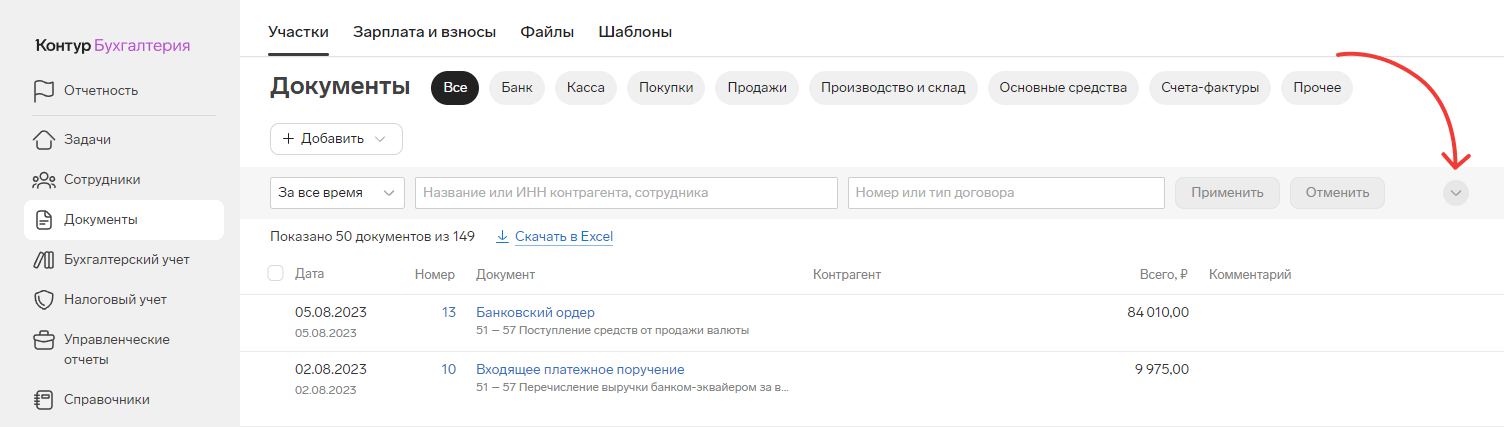
Task: Go to Справочники in the sidebar
Action: tap(107, 399)
